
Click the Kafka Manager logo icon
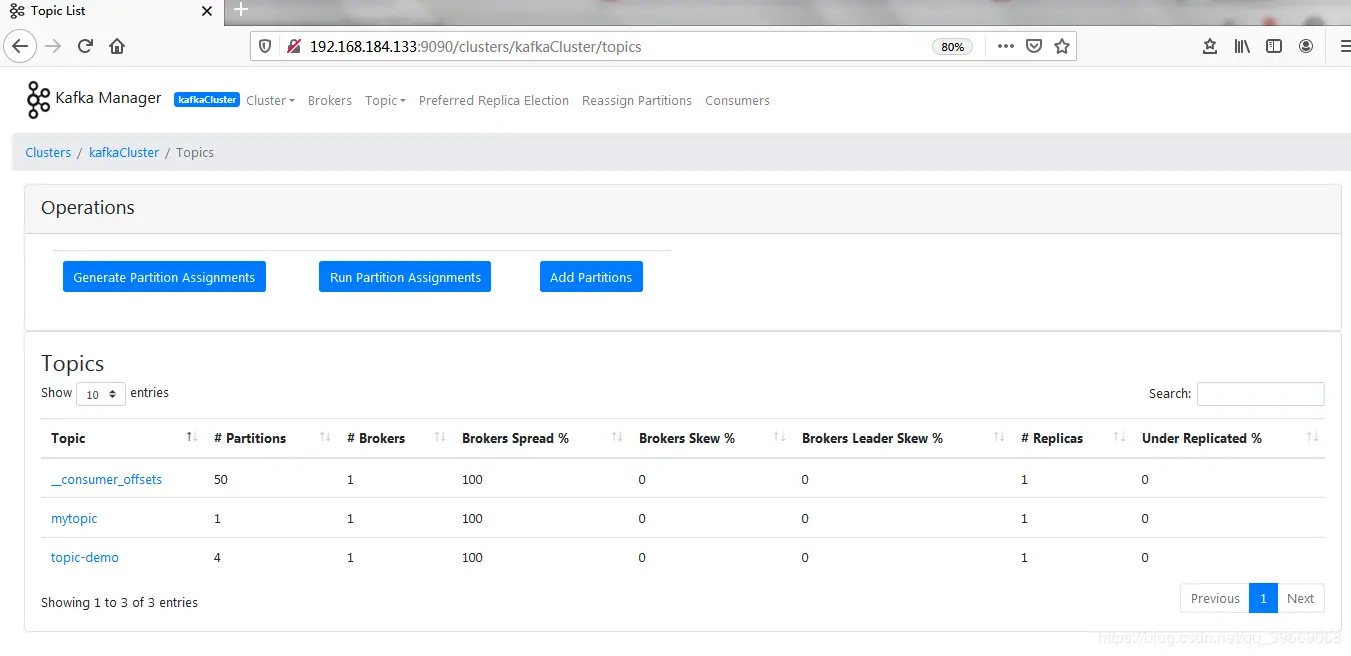click(38, 100)
